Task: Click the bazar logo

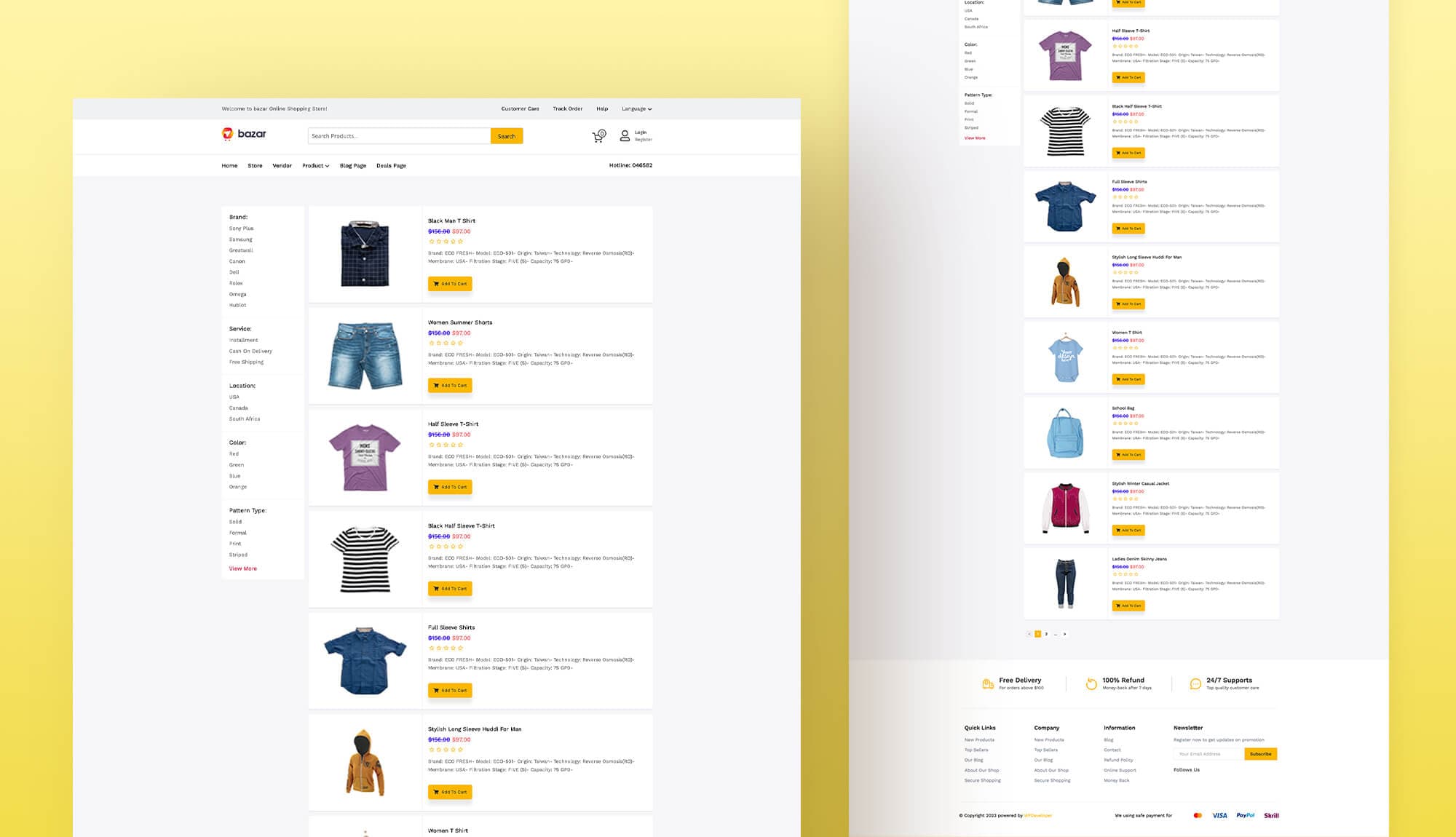Action: point(243,134)
